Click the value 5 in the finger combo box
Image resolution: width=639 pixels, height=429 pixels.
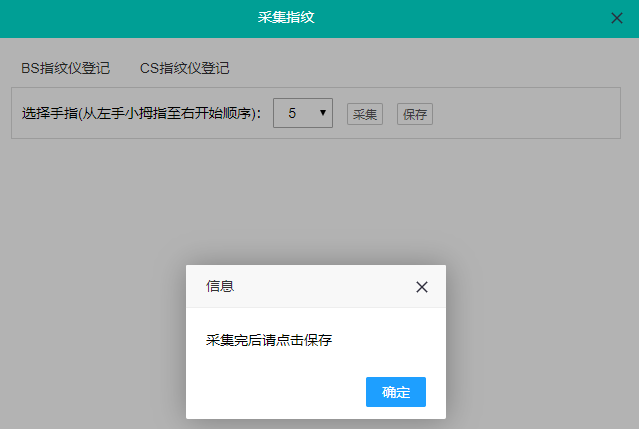tap(292, 113)
